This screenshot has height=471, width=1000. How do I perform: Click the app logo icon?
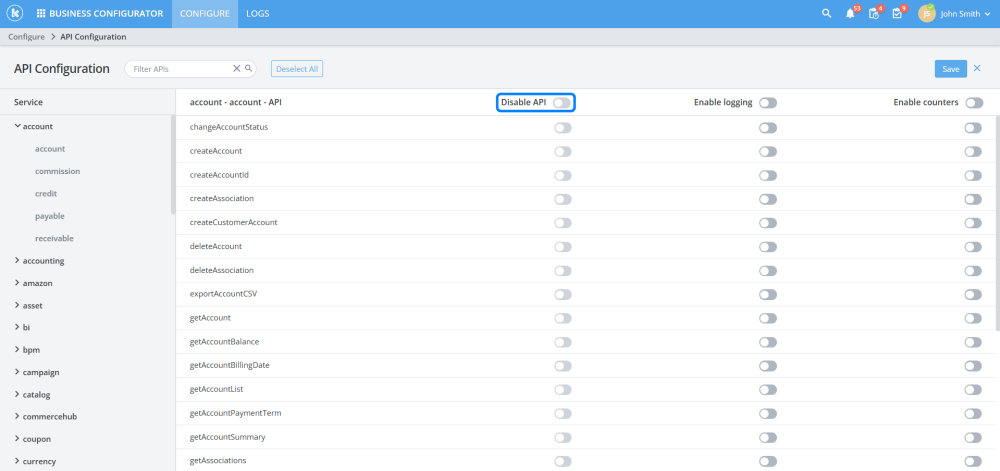[x=15, y=13]
